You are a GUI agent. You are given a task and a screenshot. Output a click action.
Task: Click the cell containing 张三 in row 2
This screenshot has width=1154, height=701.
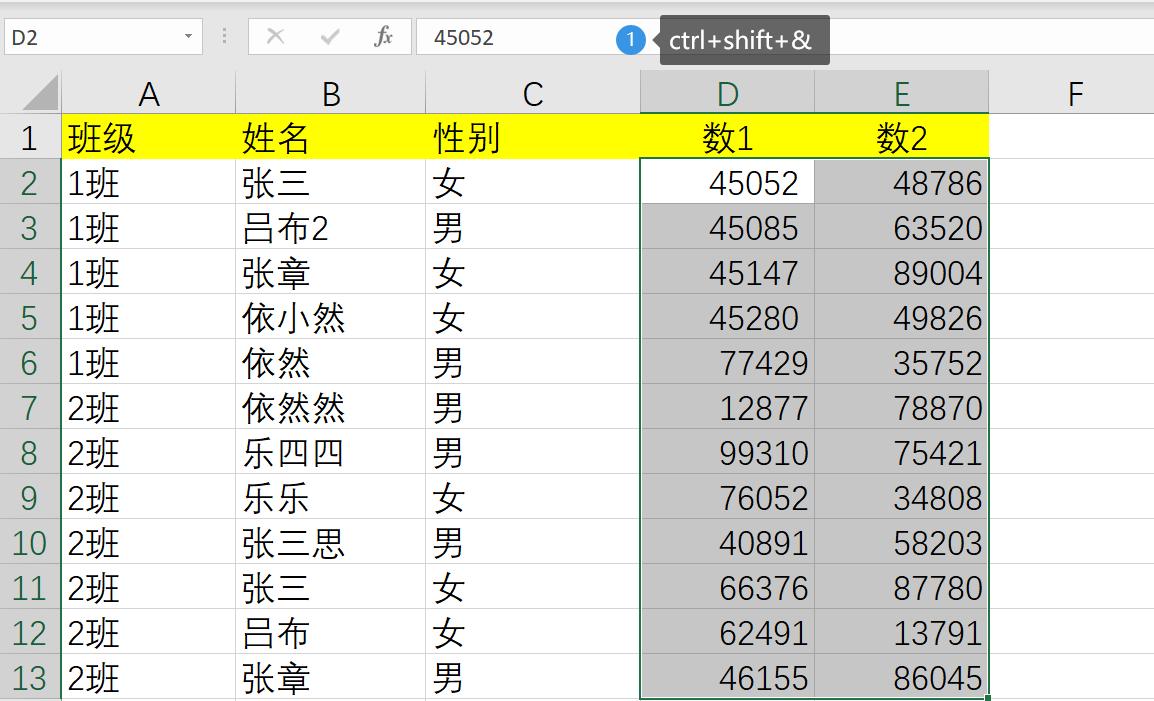point(320,183)
